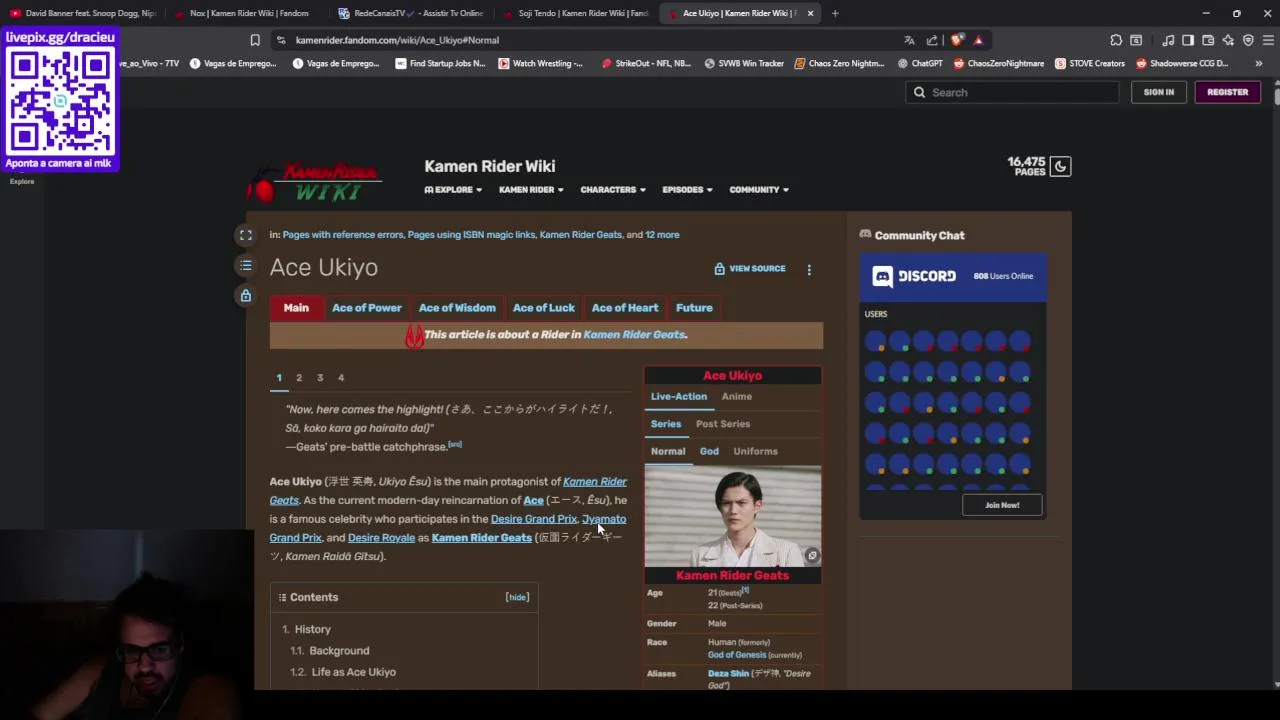
Task: Click View Source button
Action: pyautogui.click(x=750, y=269)
